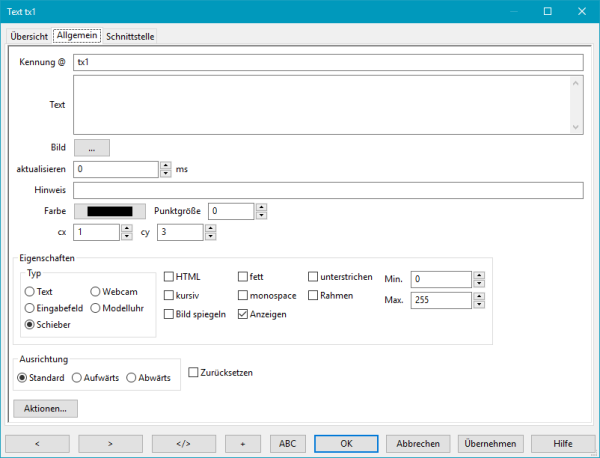This screenshot has height=458, width=600.
Task: Decrease the Punktgröße value
Action: click(261, 215)
